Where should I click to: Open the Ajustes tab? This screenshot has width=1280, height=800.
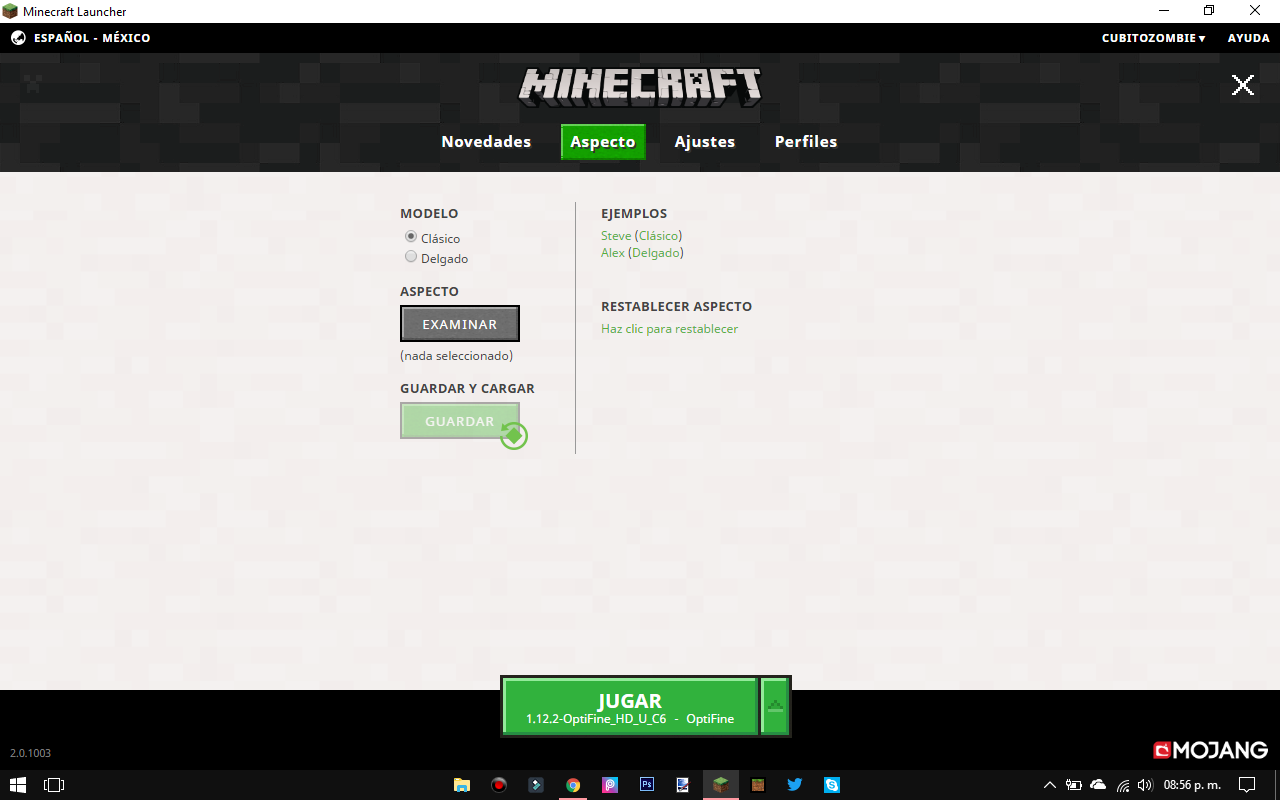(705, 142)
